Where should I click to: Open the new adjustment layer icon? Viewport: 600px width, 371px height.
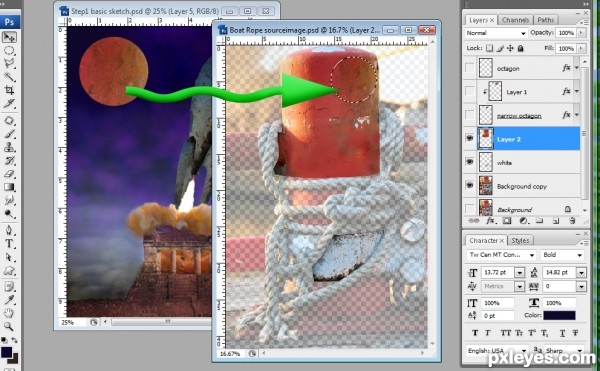tap(523, 221)
